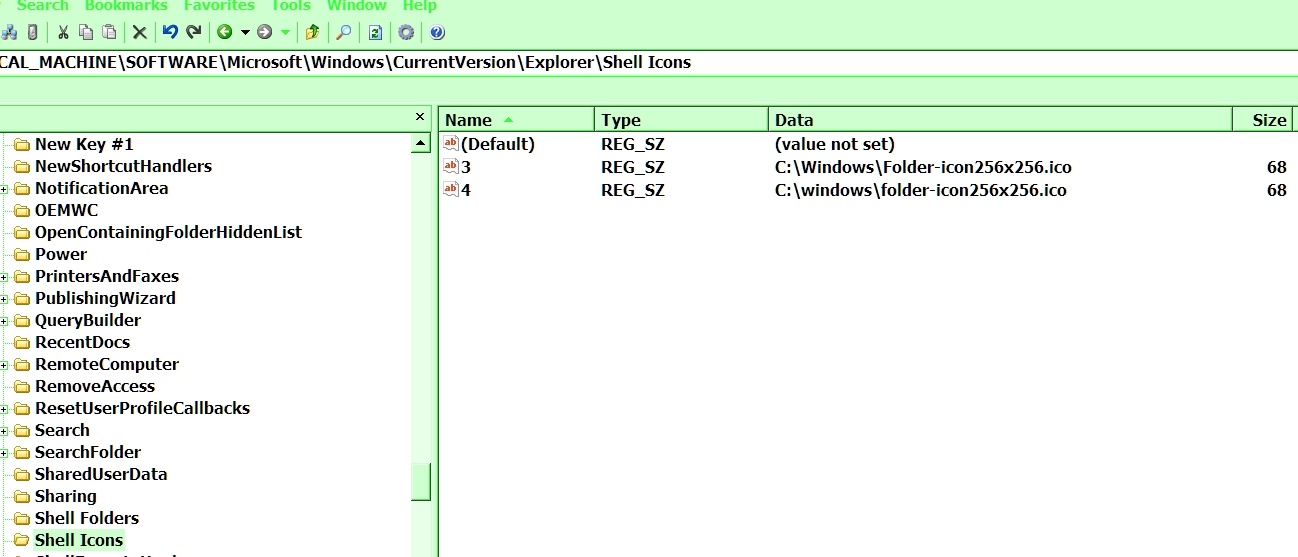Close the key tree pane

(x=420, y=117)
